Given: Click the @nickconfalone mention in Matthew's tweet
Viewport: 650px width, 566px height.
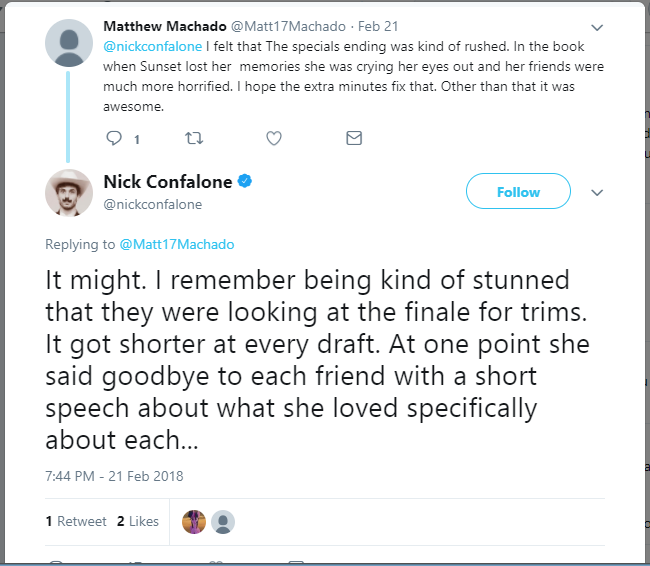Looking at the screenshot, I should (153, 47).
